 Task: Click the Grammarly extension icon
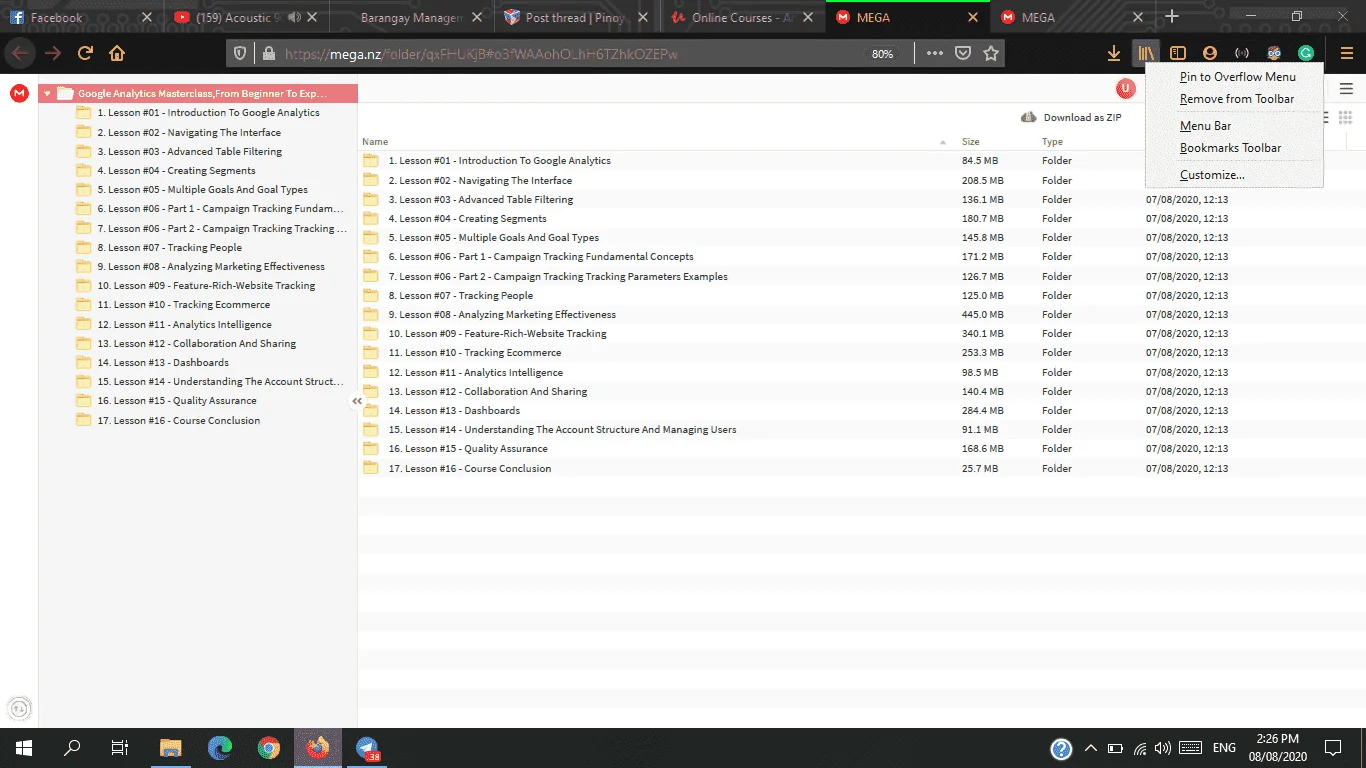click(1306, 53)
